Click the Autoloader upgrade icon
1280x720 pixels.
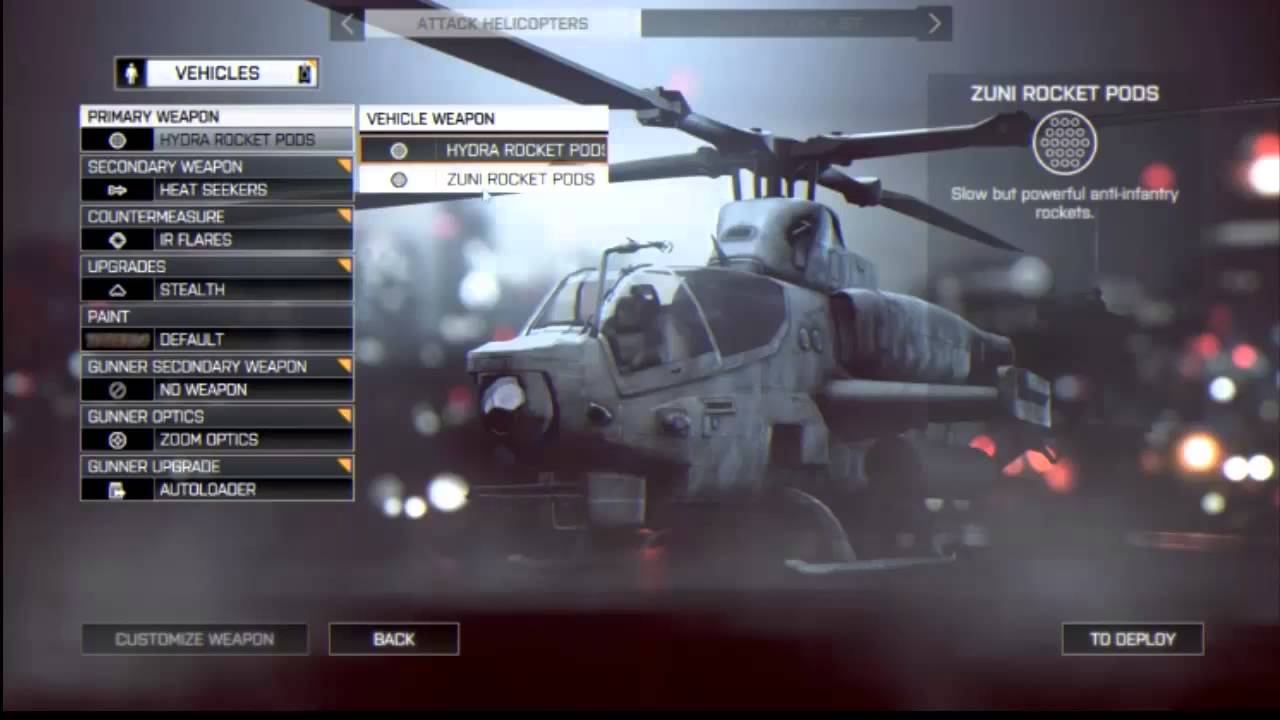tap(117, 490)
